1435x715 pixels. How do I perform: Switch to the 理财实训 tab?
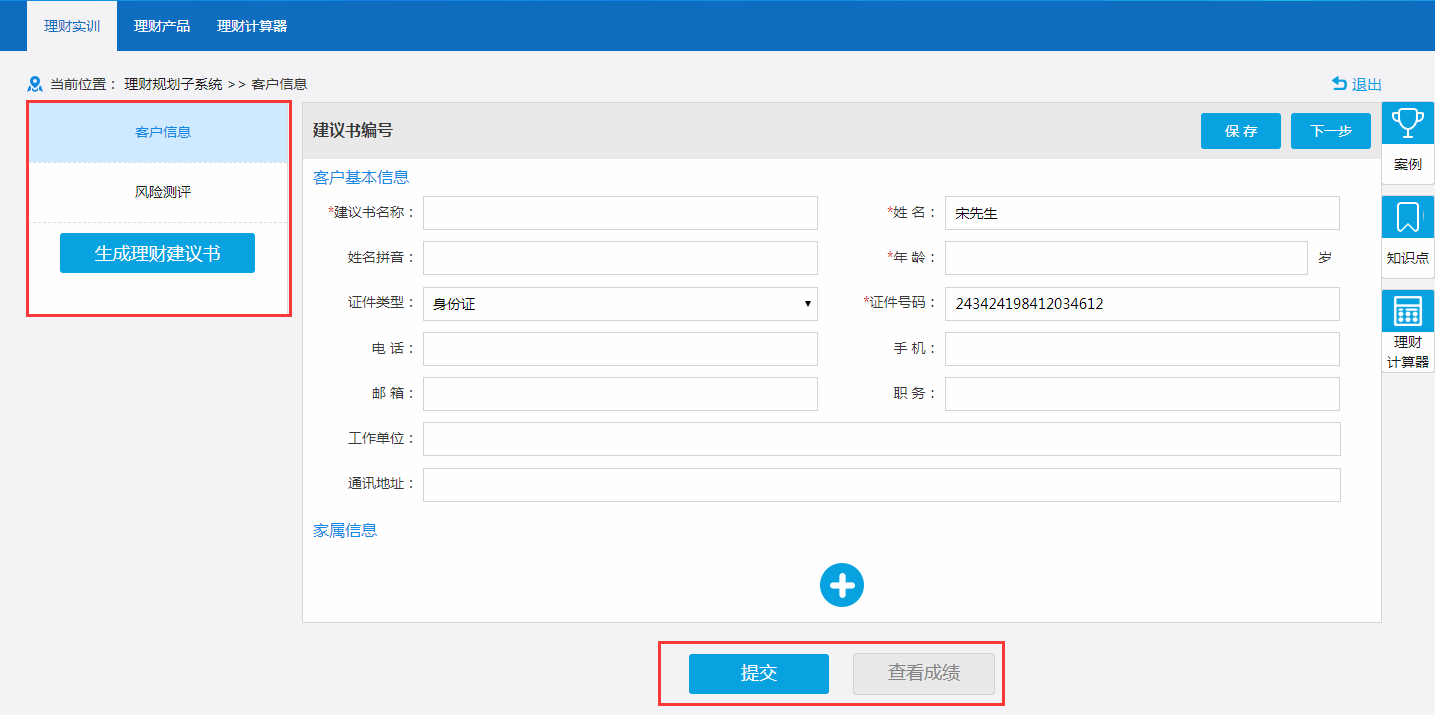pos(72,26)
